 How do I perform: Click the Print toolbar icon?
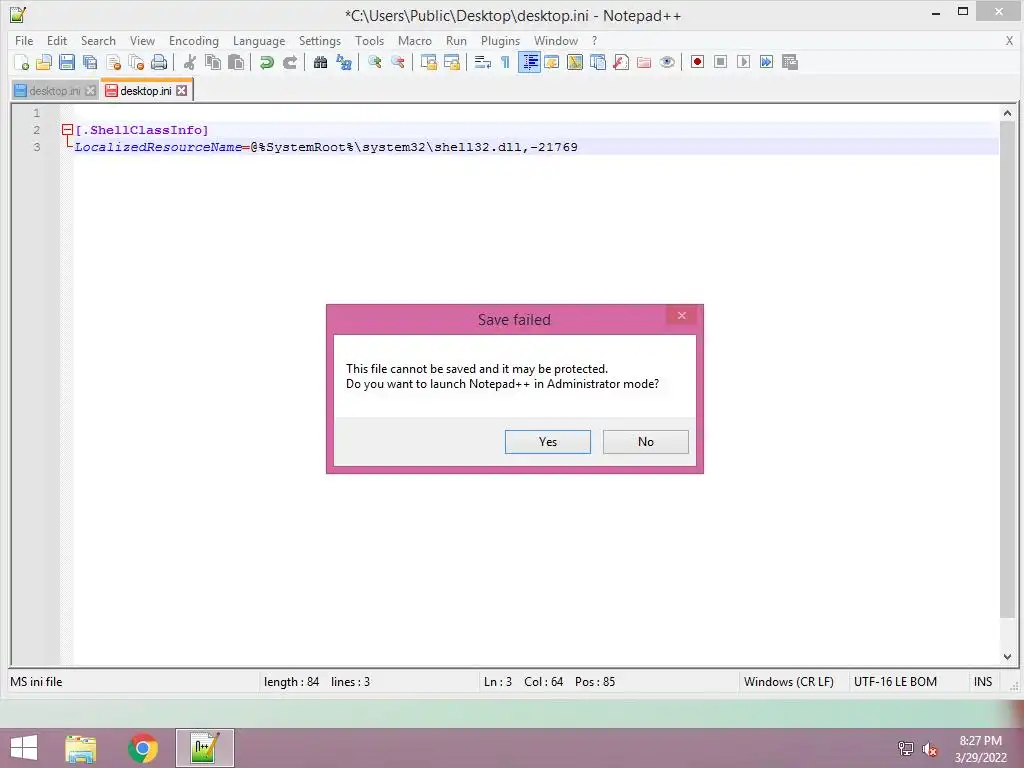159,62
